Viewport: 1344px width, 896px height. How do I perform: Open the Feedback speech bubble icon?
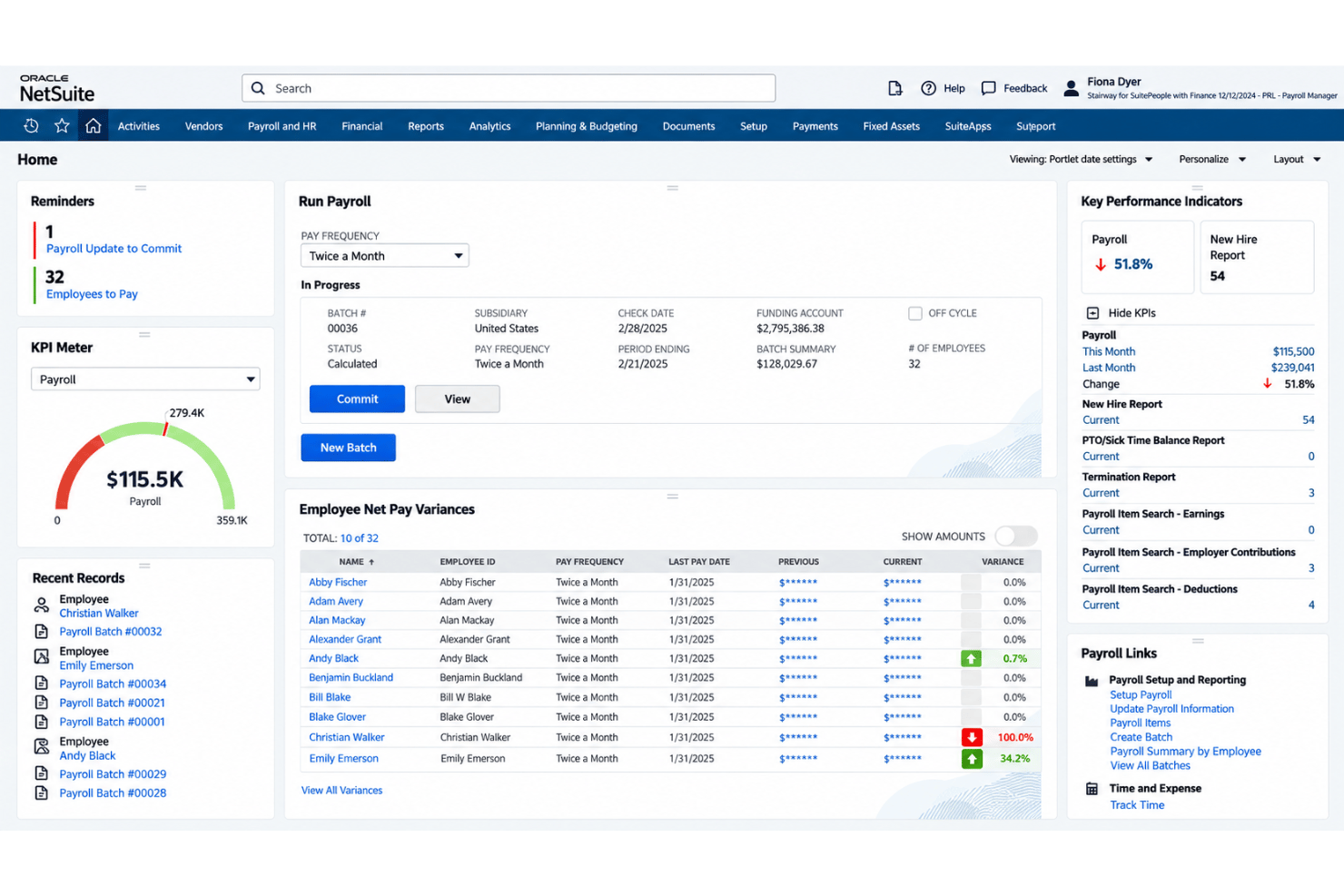pyautogui.click(x=989, y=88)
